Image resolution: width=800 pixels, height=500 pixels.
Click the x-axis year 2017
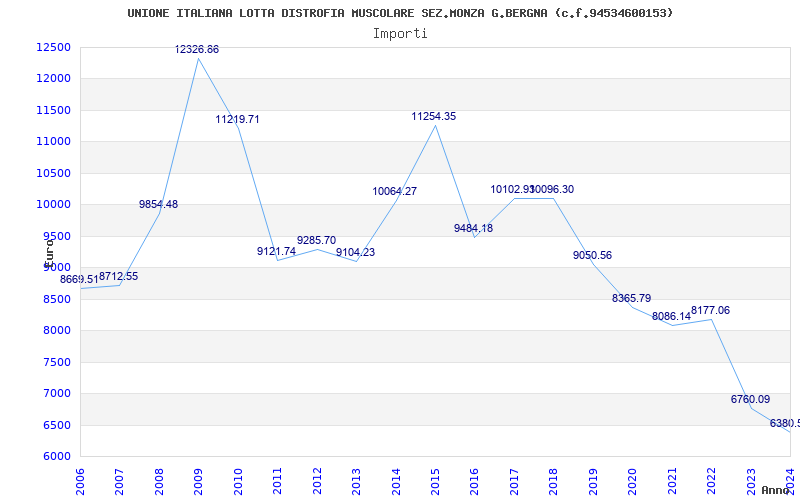pyautogui.click(x=514, y=482)
